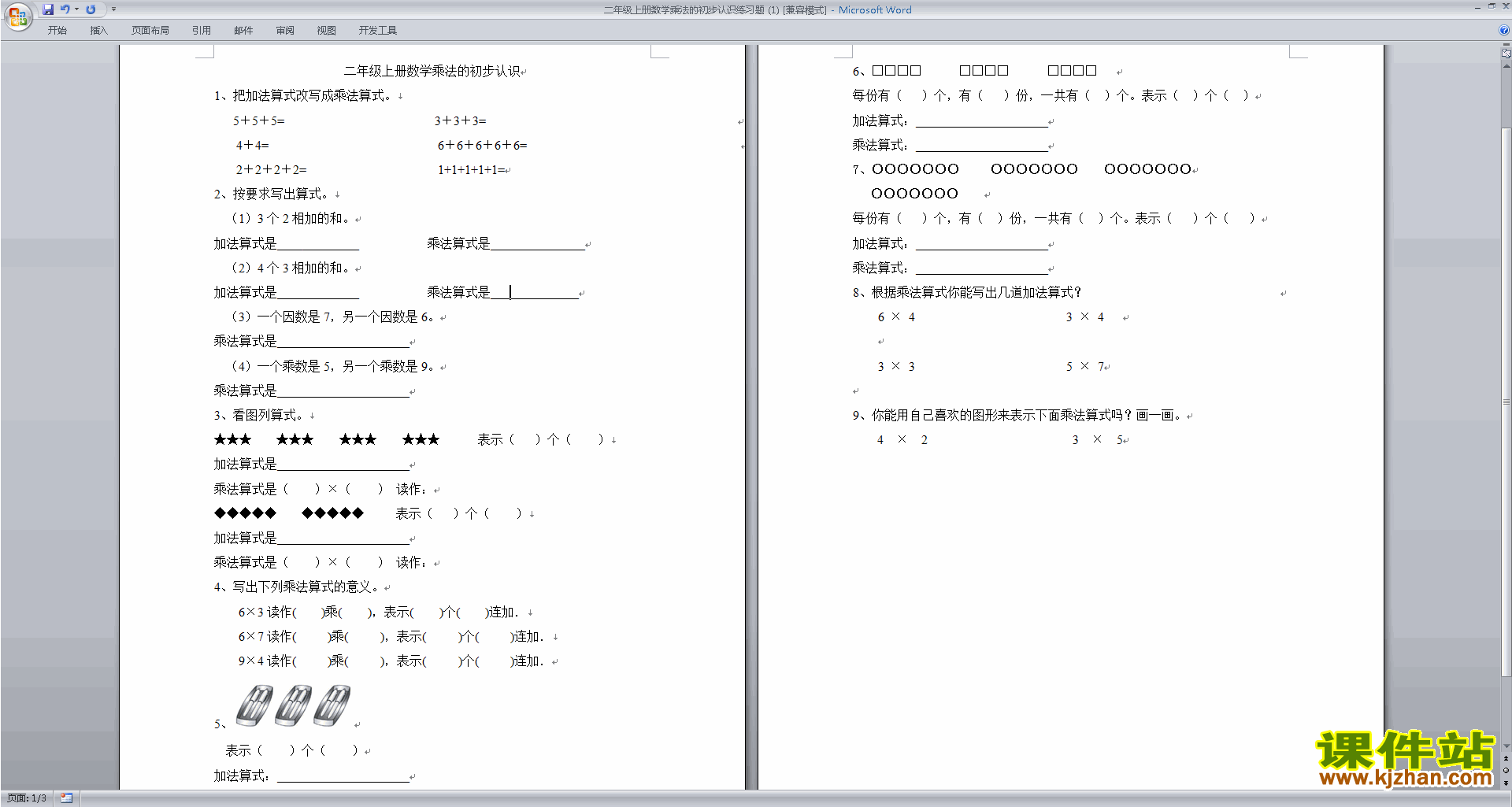Click the line (3) 一个因数是7，另一个因数是6
This screenshot has height=807, width=1512.
[332, 317]
